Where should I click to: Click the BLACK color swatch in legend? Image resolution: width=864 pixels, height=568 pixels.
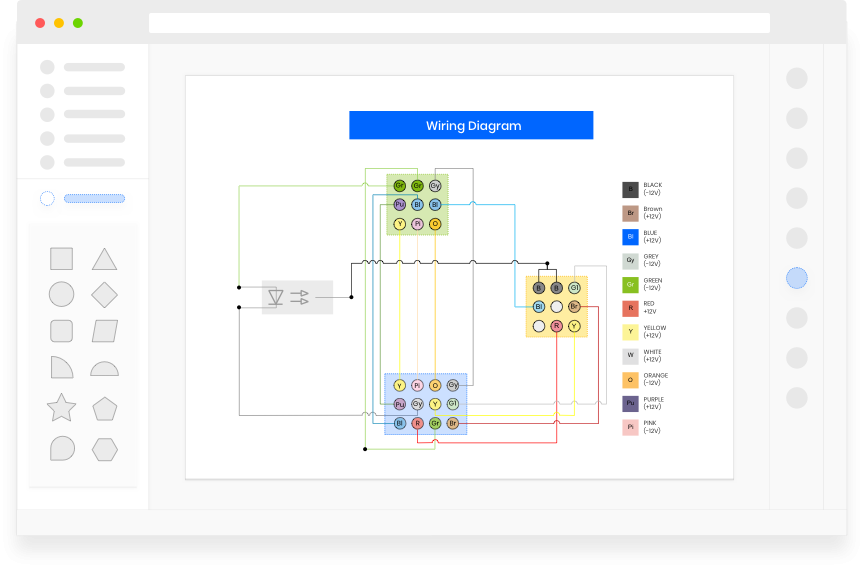tap(630, 189)
